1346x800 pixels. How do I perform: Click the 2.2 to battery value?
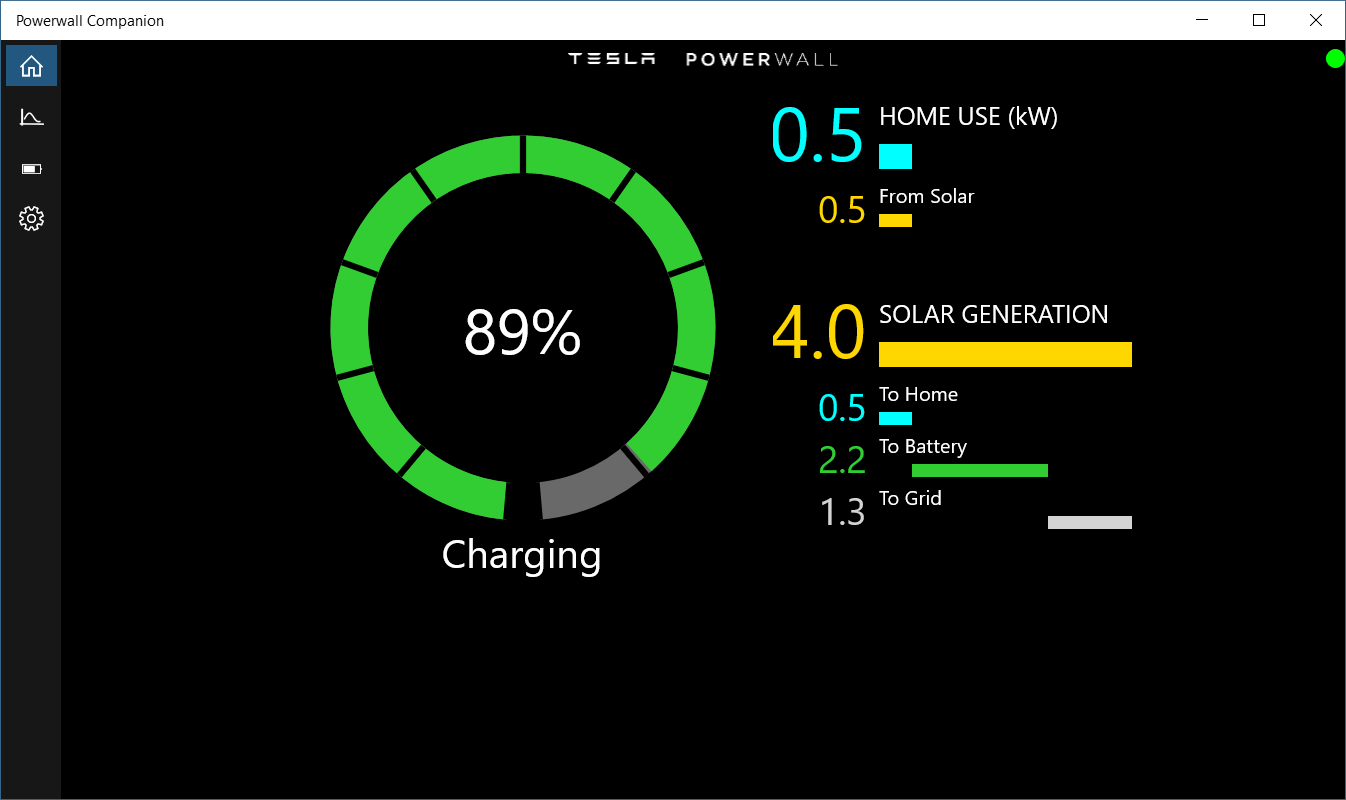(x=842, y=460)
